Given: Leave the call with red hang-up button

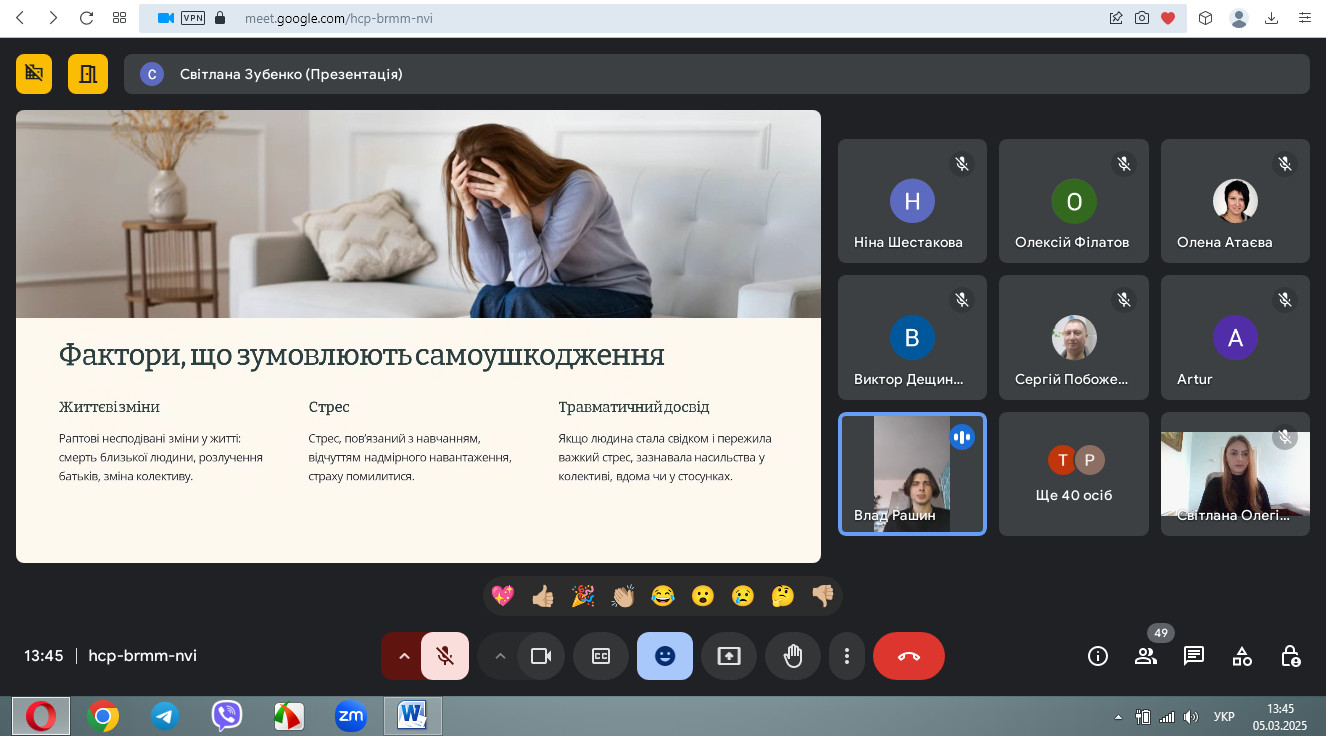Looking at the screenshot, I should pyautogui.click(x=908, y=656).
